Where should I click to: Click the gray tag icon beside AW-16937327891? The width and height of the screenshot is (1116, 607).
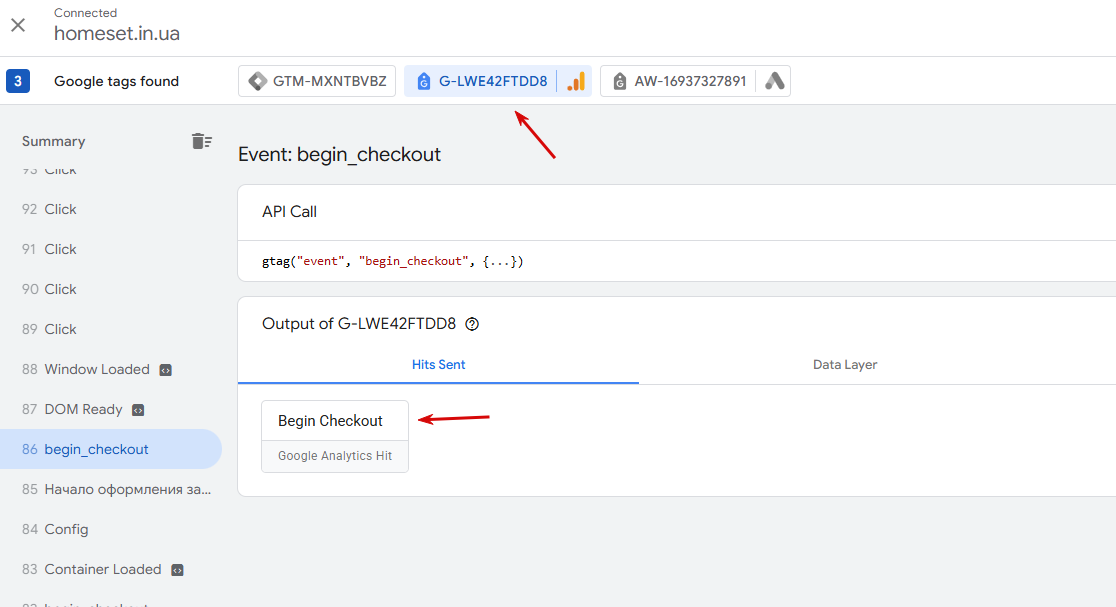click(620, 81)
